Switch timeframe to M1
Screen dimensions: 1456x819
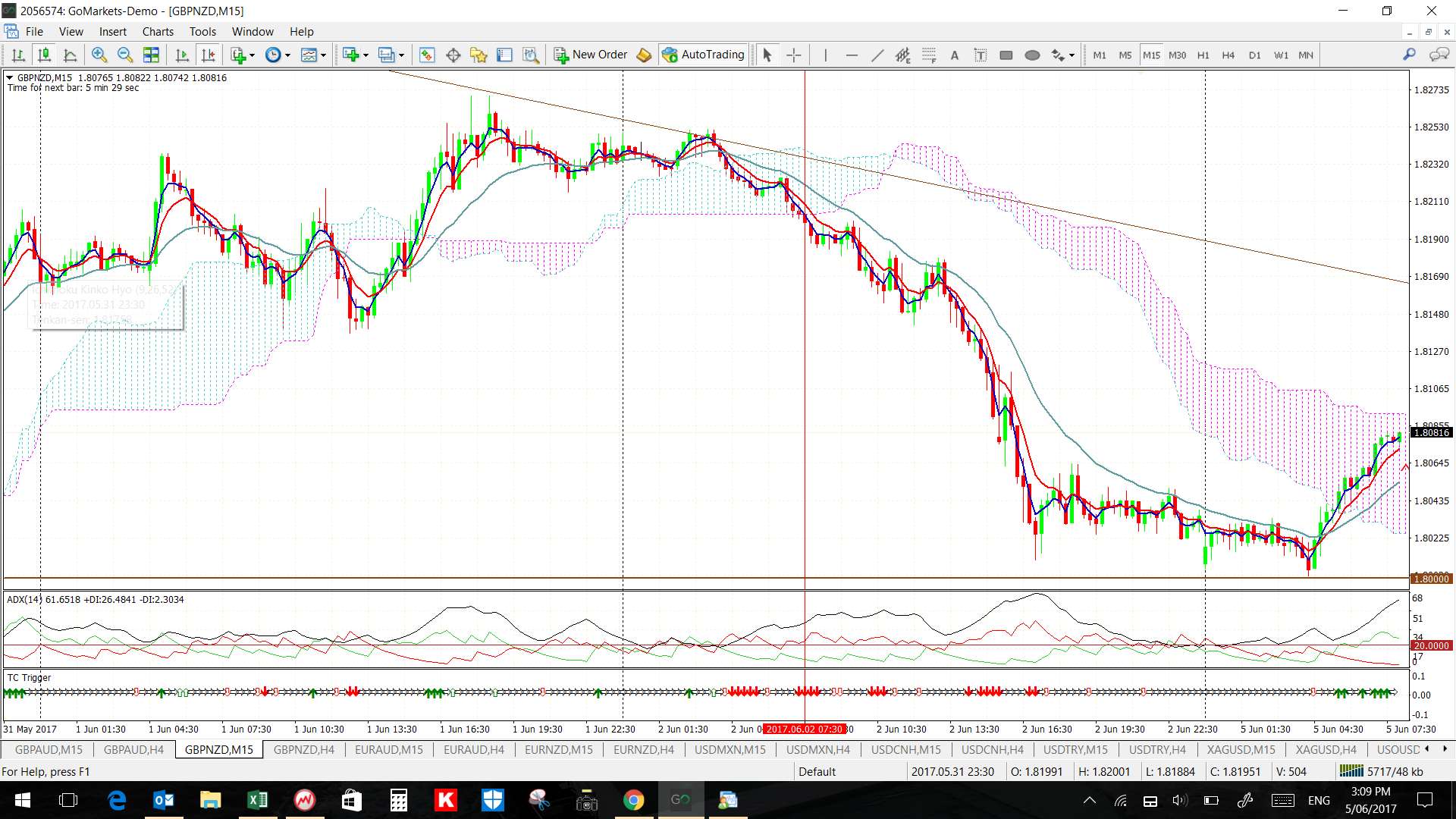[1100, 55]
